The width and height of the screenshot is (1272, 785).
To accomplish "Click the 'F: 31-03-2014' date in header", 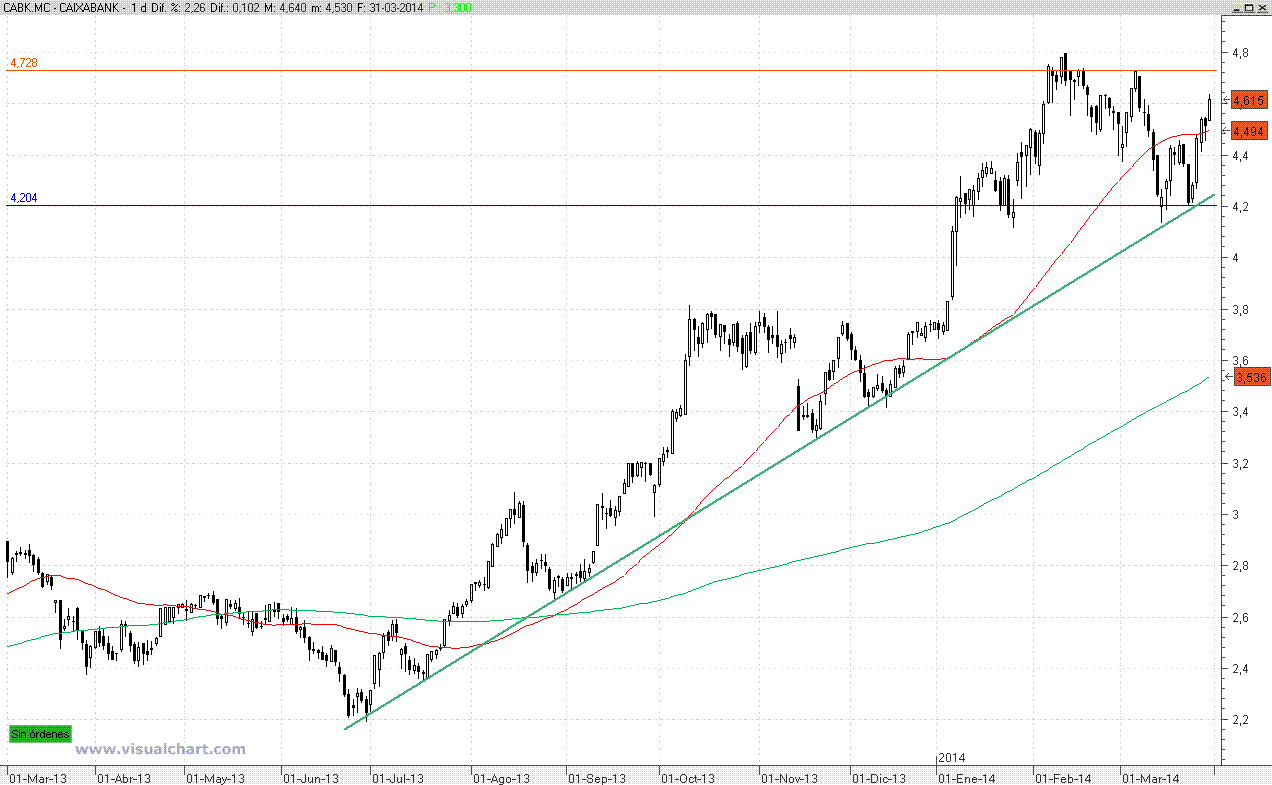I will click(x=390, y=8).
